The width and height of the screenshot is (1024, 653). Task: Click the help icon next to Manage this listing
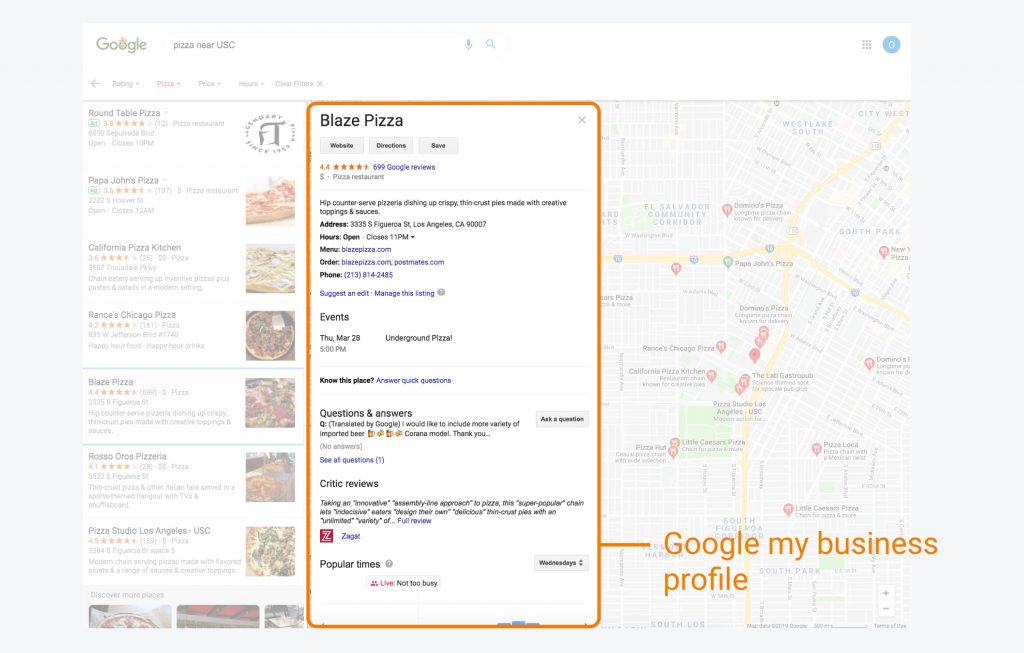tap(441, 293)
